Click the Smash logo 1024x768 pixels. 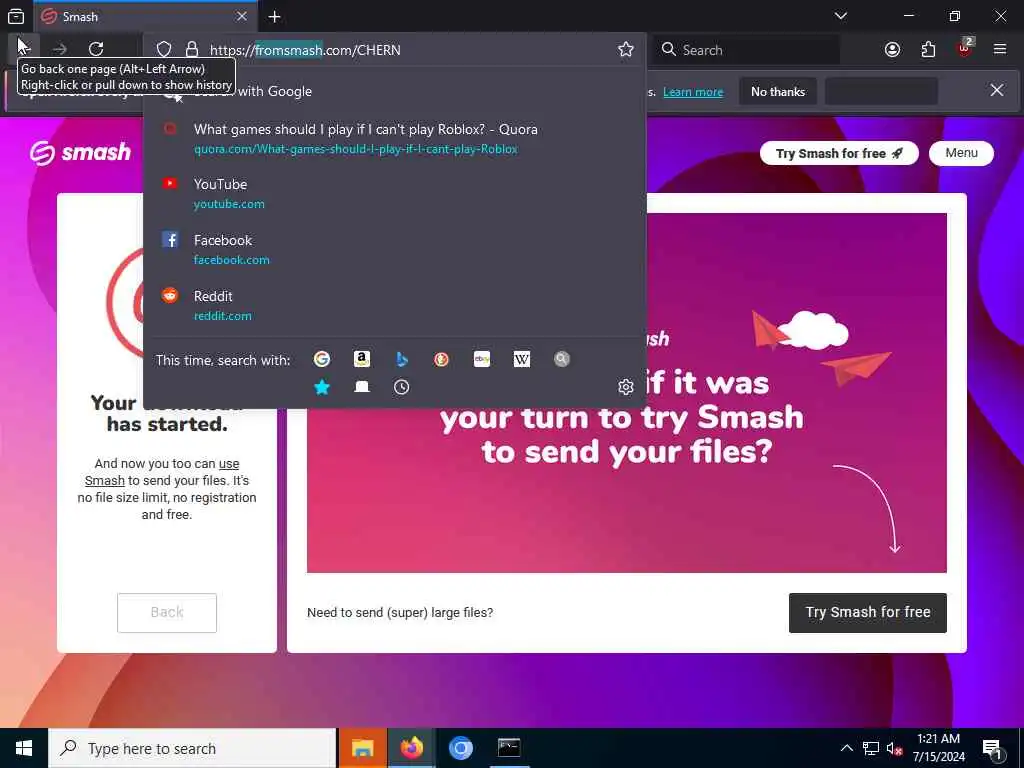80,153
